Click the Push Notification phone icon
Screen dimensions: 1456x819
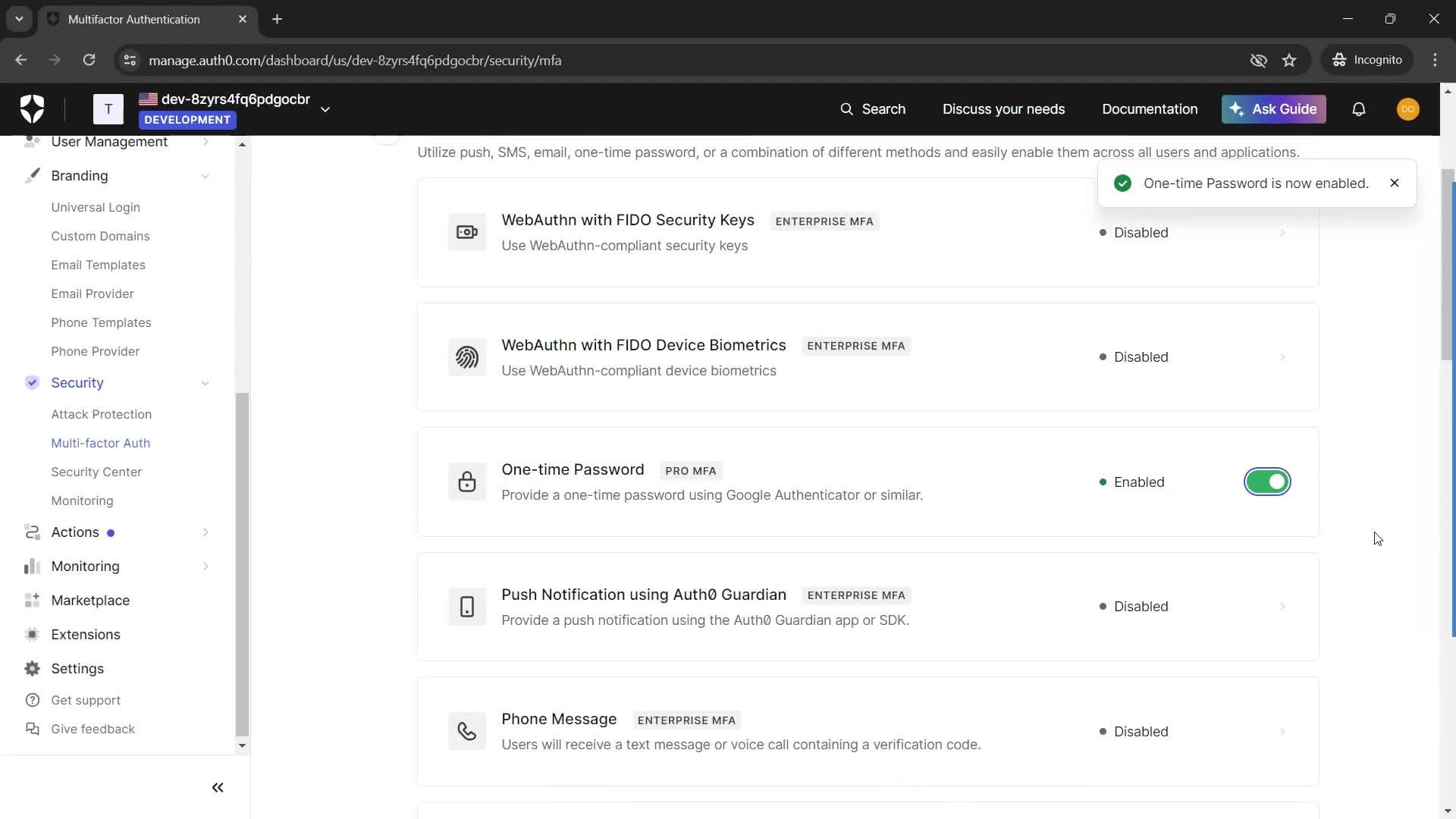[466, 607]
